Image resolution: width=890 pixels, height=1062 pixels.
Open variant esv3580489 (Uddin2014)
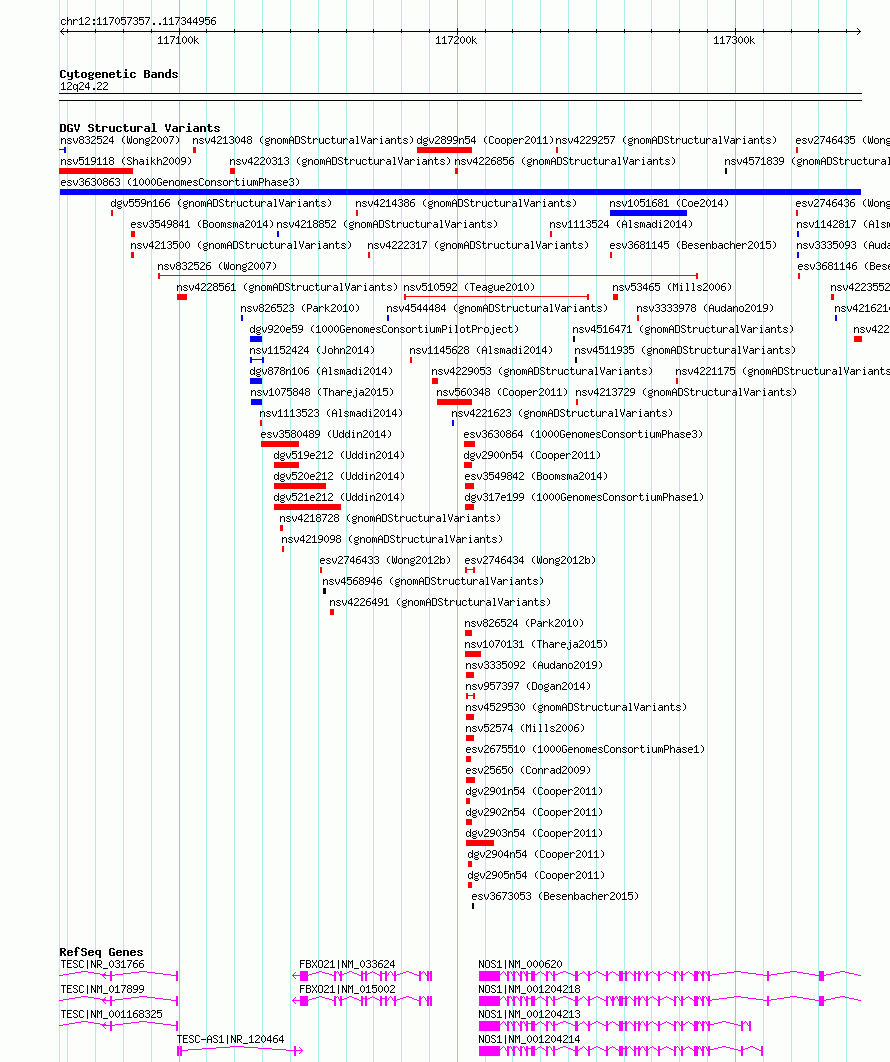(326, 434)
